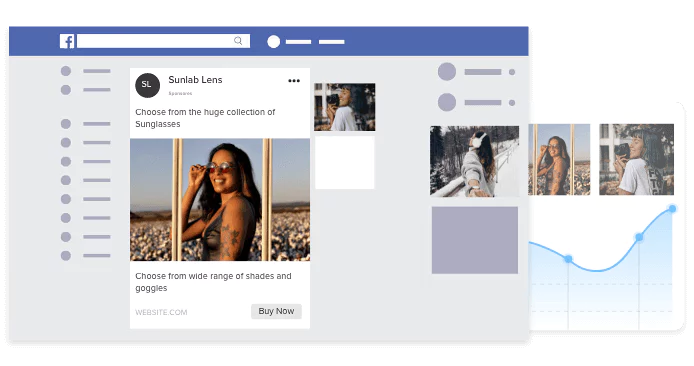Click the highest data point on chart

click(x=672, y=208)
